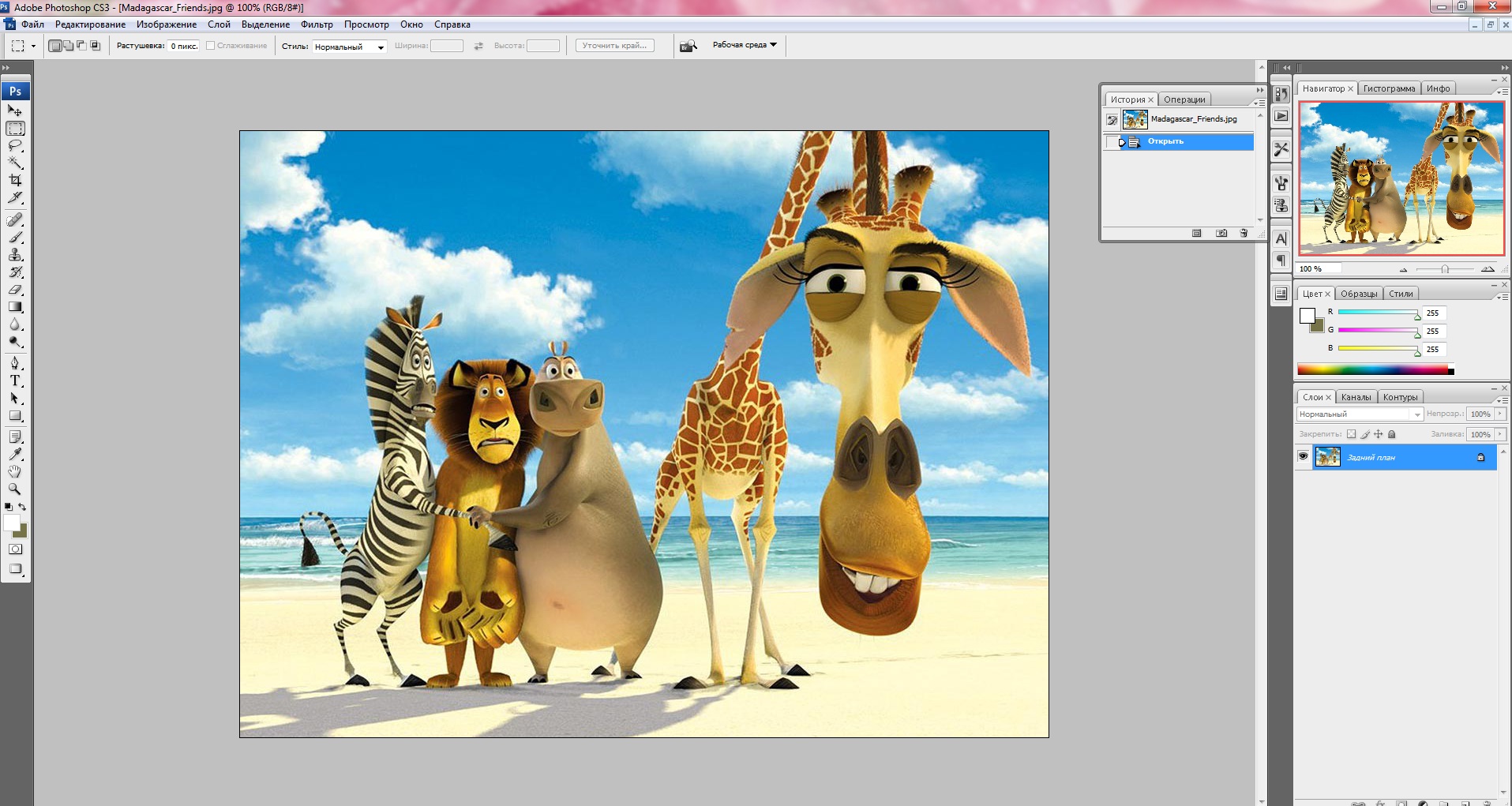Enable Add to selection mode
Viewport: 1512px width, 806px height.
[69, 46]
